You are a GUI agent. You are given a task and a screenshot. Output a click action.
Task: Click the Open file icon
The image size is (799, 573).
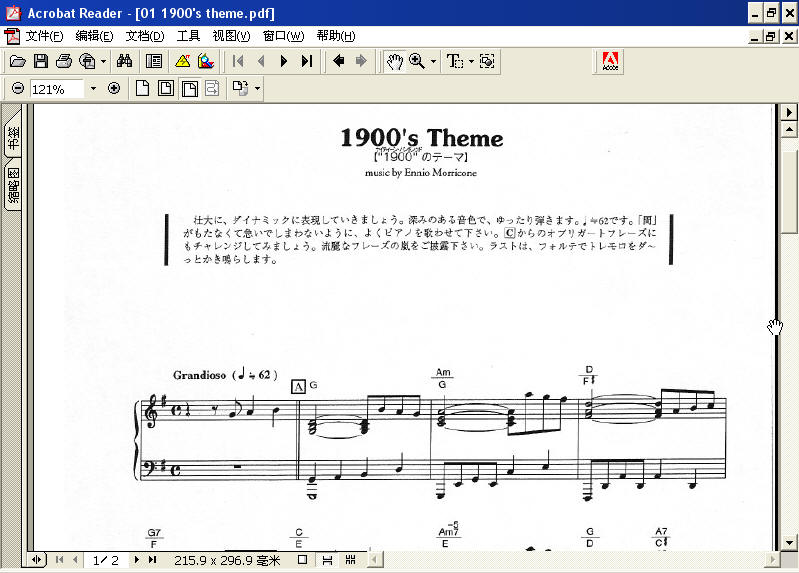coord(17,62)
